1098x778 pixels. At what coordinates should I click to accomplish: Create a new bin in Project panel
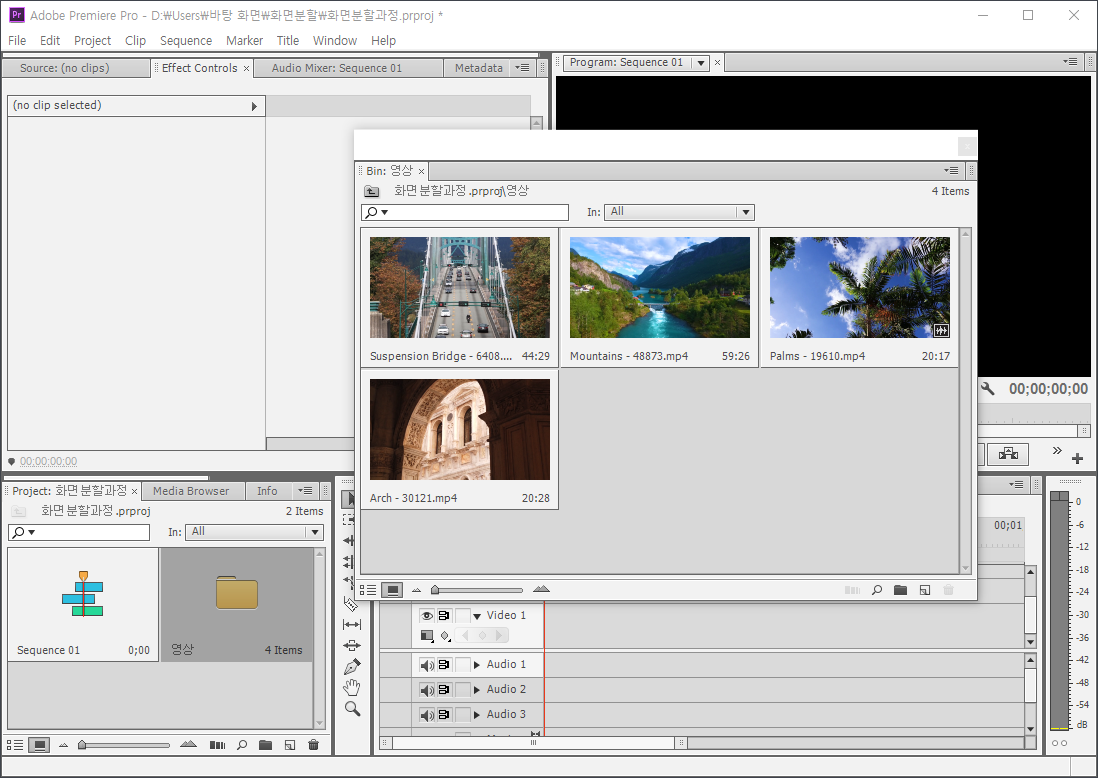tap(265, 745)
